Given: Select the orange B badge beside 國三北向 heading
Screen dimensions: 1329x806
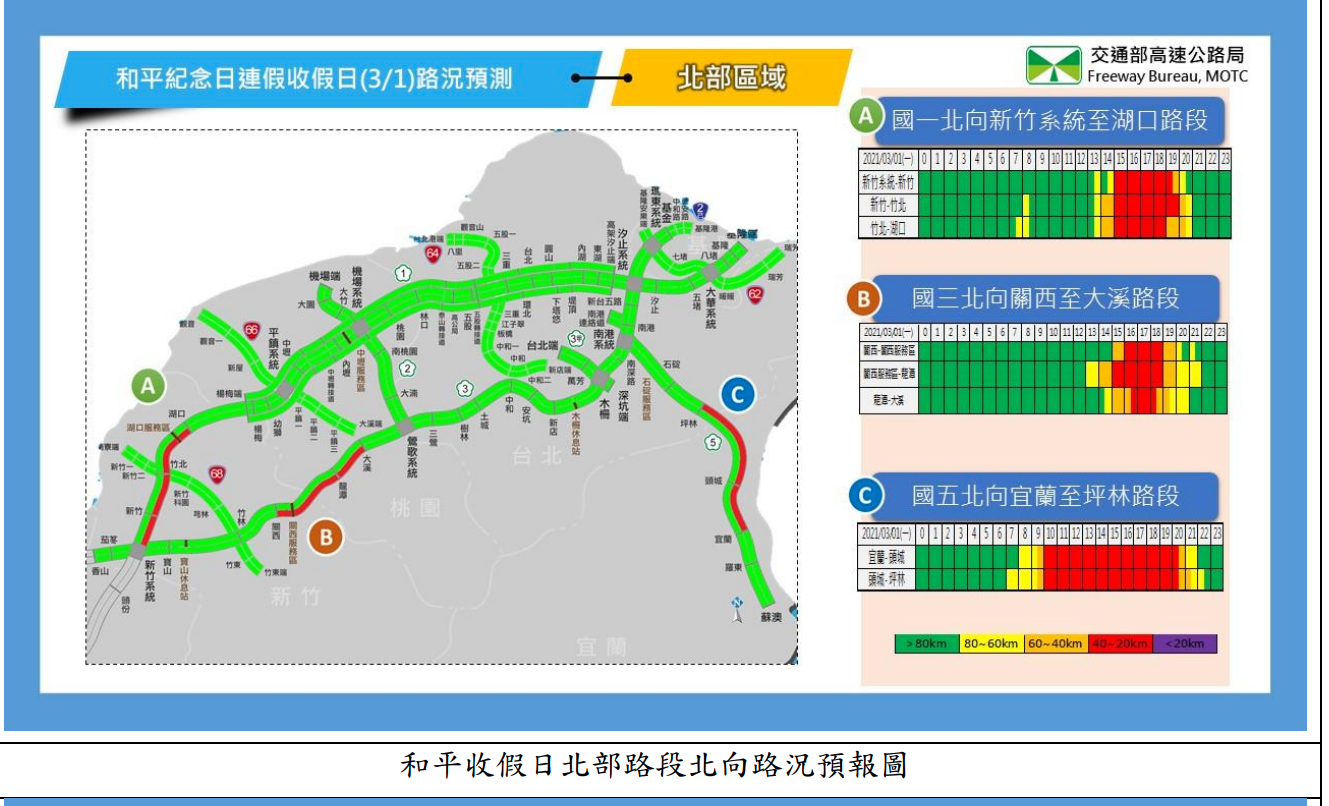Looking at the screenshot, I should tap(863, 298).
